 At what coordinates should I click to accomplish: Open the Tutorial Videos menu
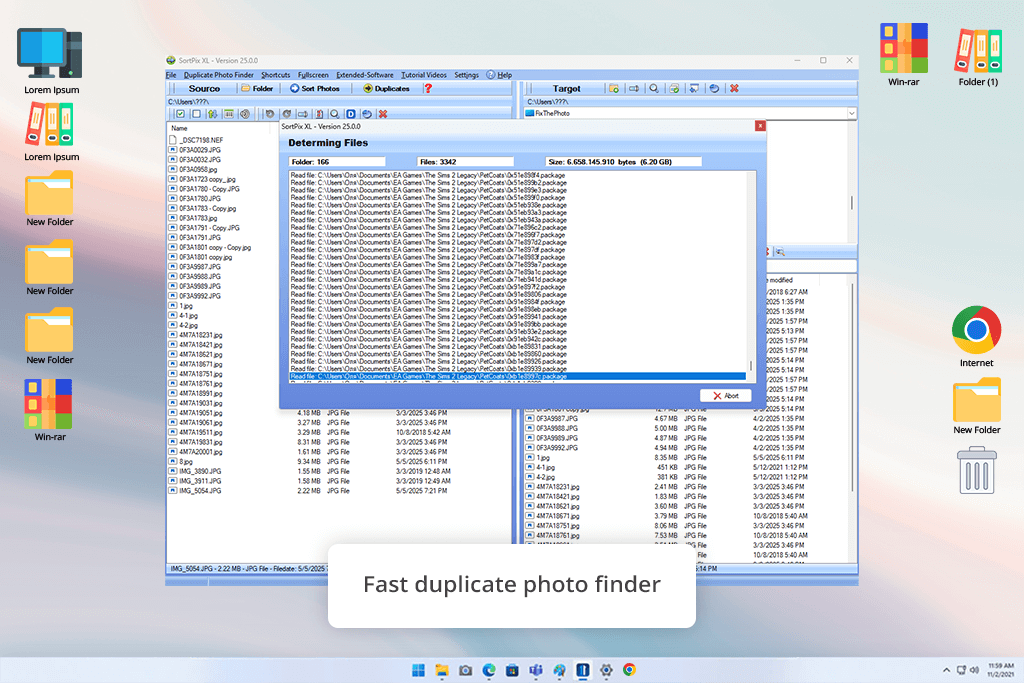[x=424, y=75]
